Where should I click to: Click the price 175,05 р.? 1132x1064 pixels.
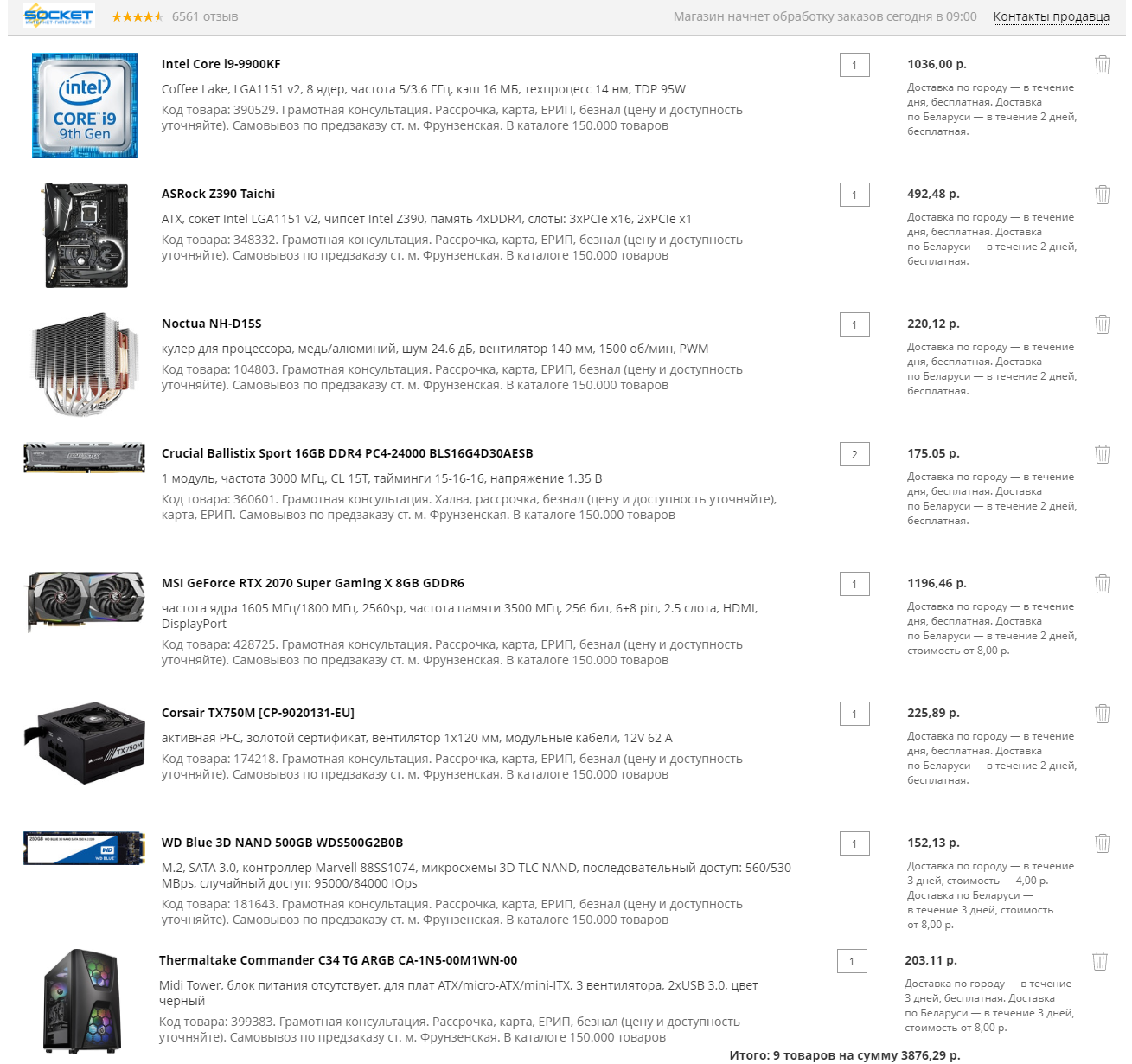coord(933,453)
